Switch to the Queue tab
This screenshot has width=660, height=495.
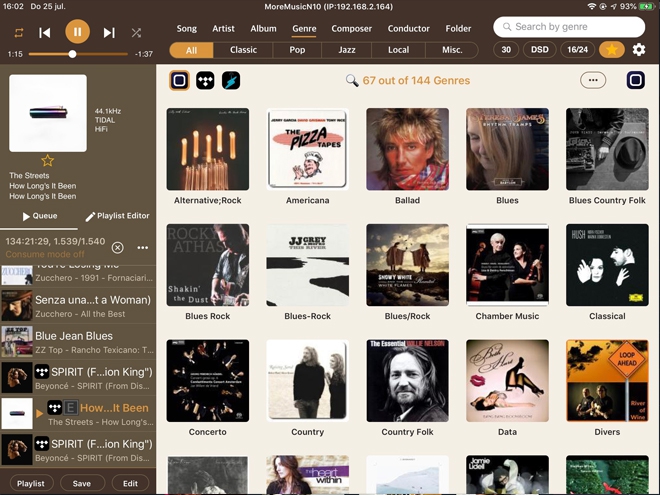(40, 216)
